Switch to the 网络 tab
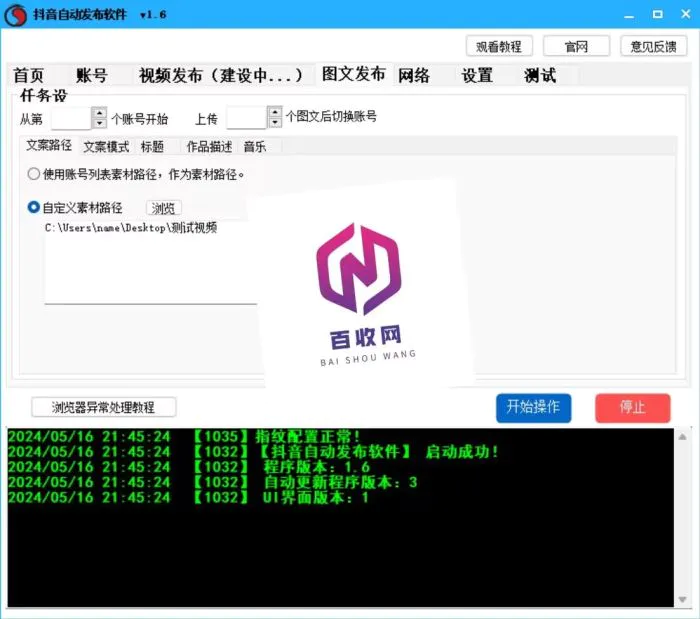The width and height of the screenshot is (700, 619). click(x=414, y=75)
